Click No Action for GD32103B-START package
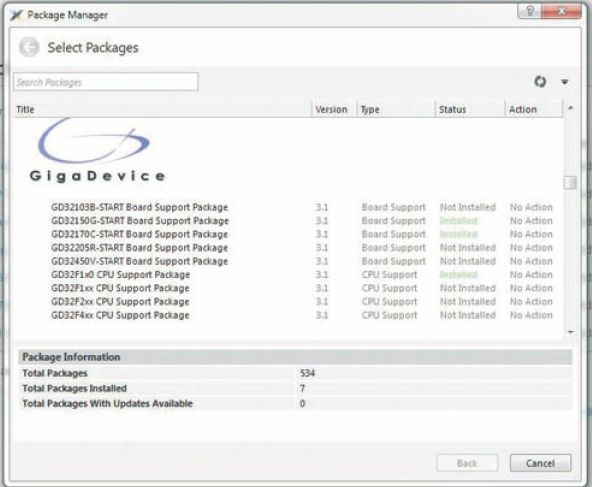This screenshot has height=487, width=592. (531, 207)
